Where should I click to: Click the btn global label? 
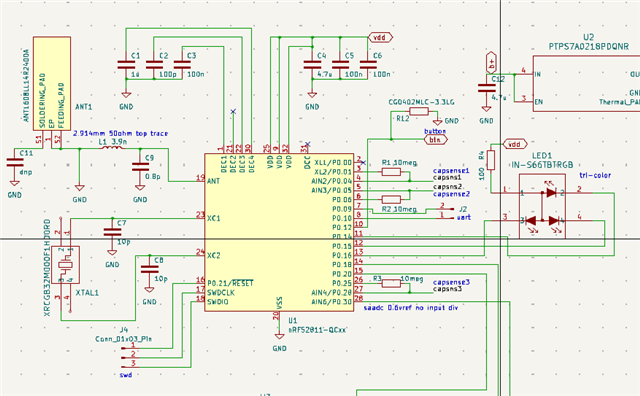click(x=436, y=140)
